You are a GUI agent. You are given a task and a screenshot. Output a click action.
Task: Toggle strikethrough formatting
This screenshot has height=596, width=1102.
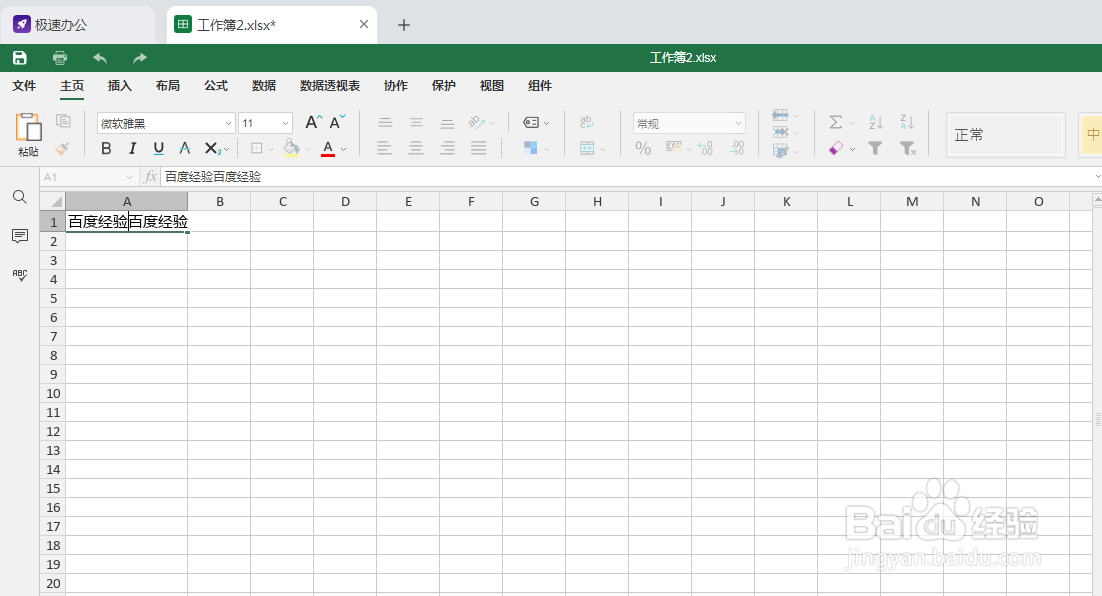click(x=185, y=148)
